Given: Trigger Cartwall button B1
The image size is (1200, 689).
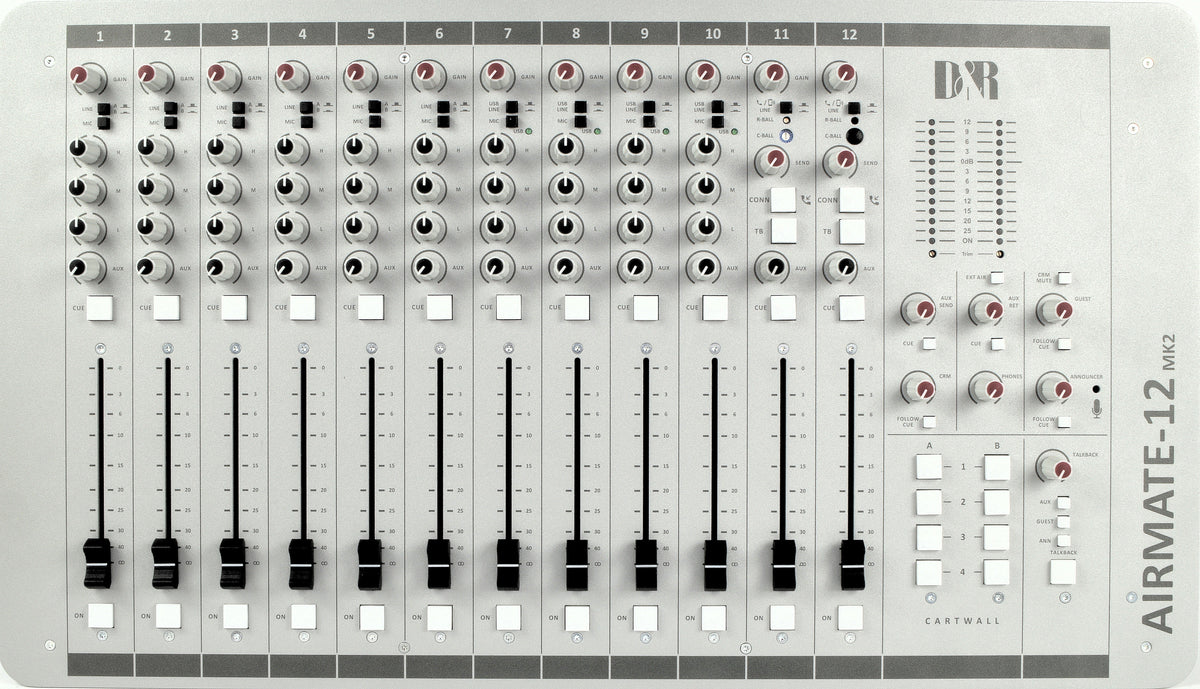Looking at the screenshot, I should pos(996,467).
